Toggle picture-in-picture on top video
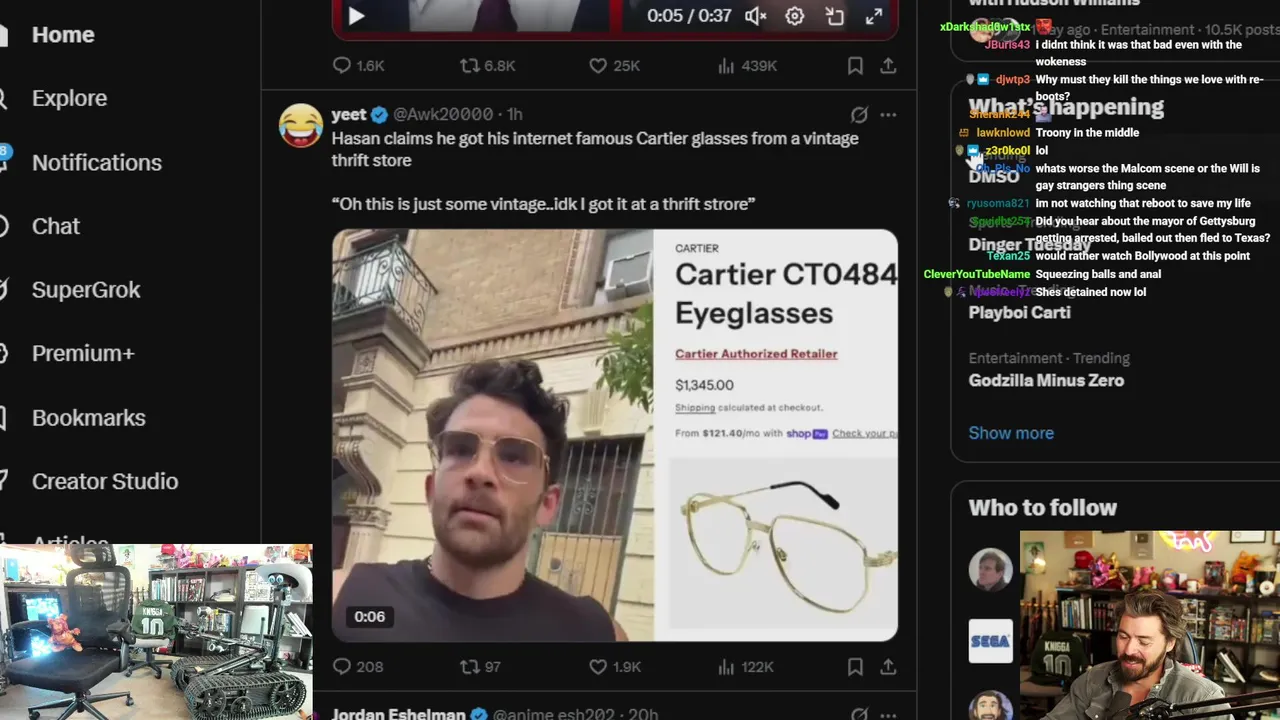This screenshot has width=1280, height=720. [x=834, y=16]
